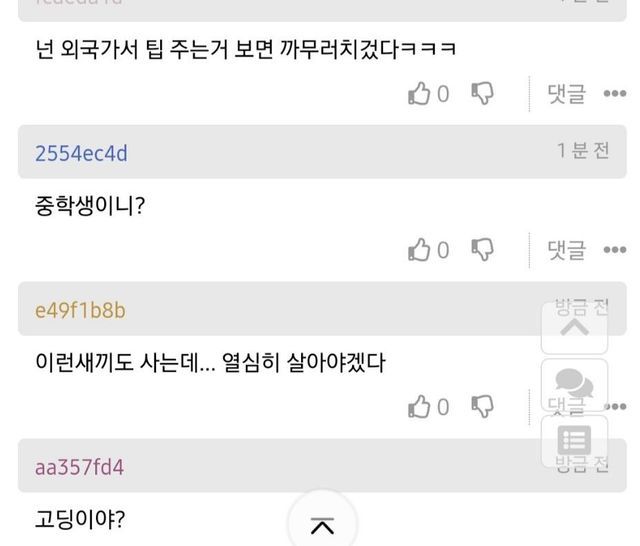
Task: Open three-dot menu on 중학생이니? comment
Action: [614, 250]
